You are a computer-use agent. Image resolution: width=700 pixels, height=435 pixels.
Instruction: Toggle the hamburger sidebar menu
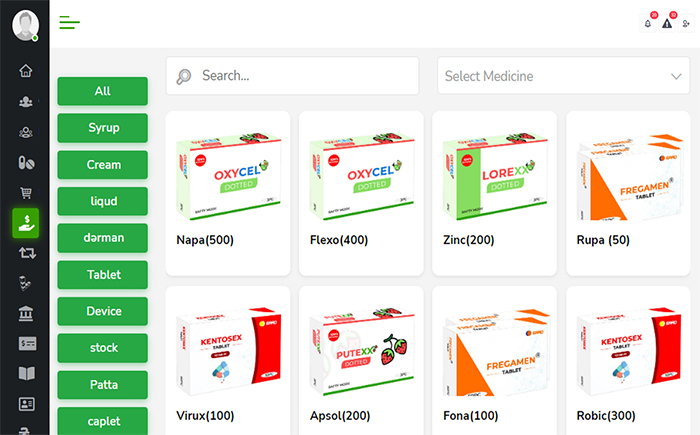click(69, 23)
